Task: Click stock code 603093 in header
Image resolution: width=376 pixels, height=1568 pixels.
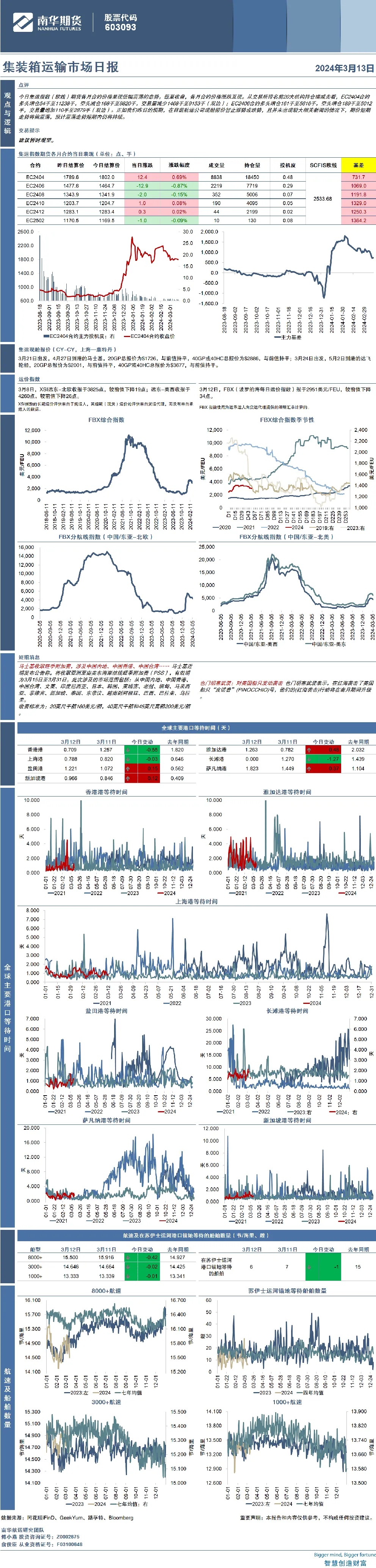Action: coord(121,27)
